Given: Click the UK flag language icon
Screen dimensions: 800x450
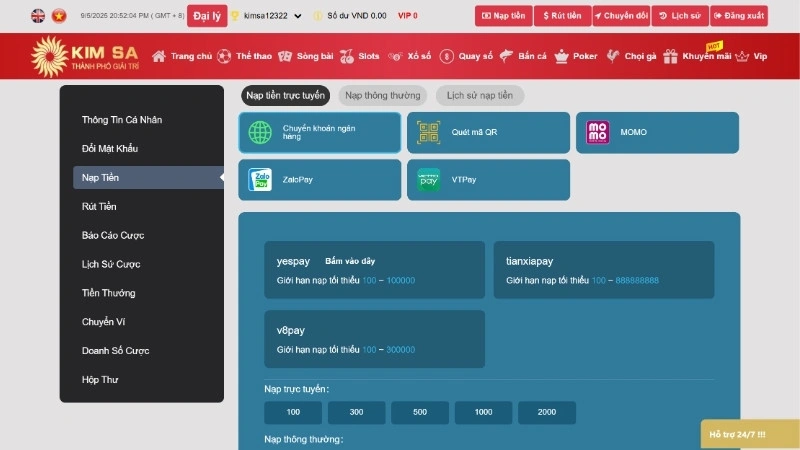Looking at the screenshot, I should click(x=38, y=16).
